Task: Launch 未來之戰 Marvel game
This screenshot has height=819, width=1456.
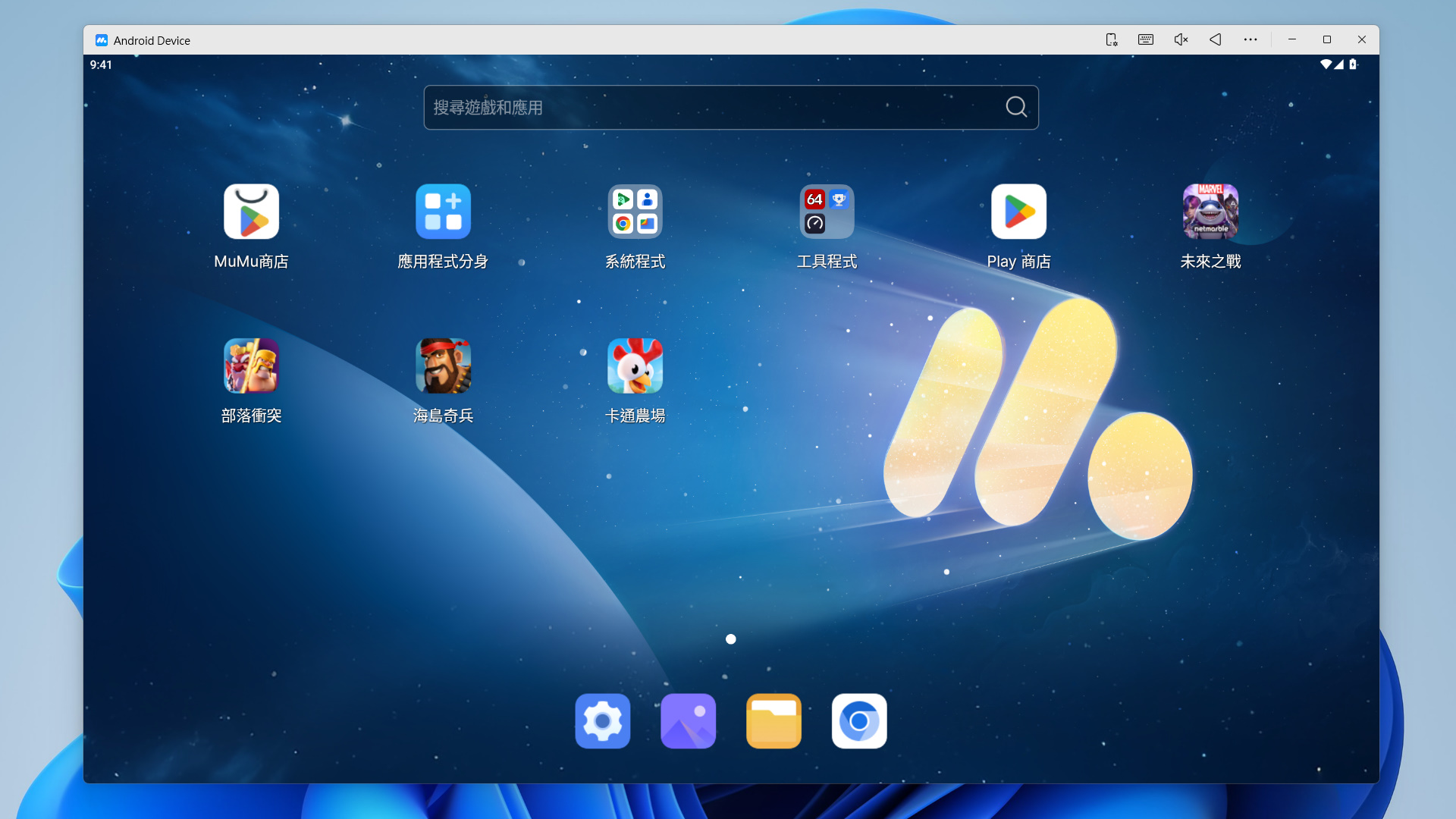Action: (x=1210, y=212)
